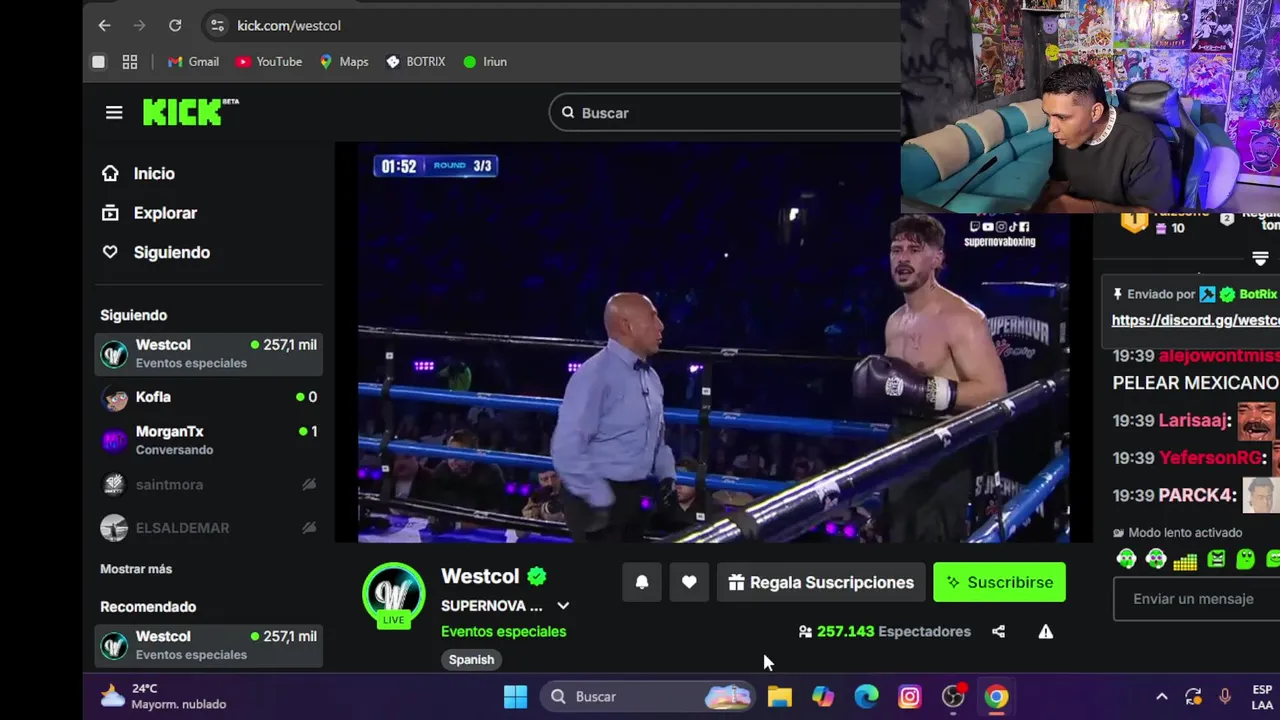This screenshot has height=720, width=1280.
Task: Reload the browser page
Action: pos(175,25)
